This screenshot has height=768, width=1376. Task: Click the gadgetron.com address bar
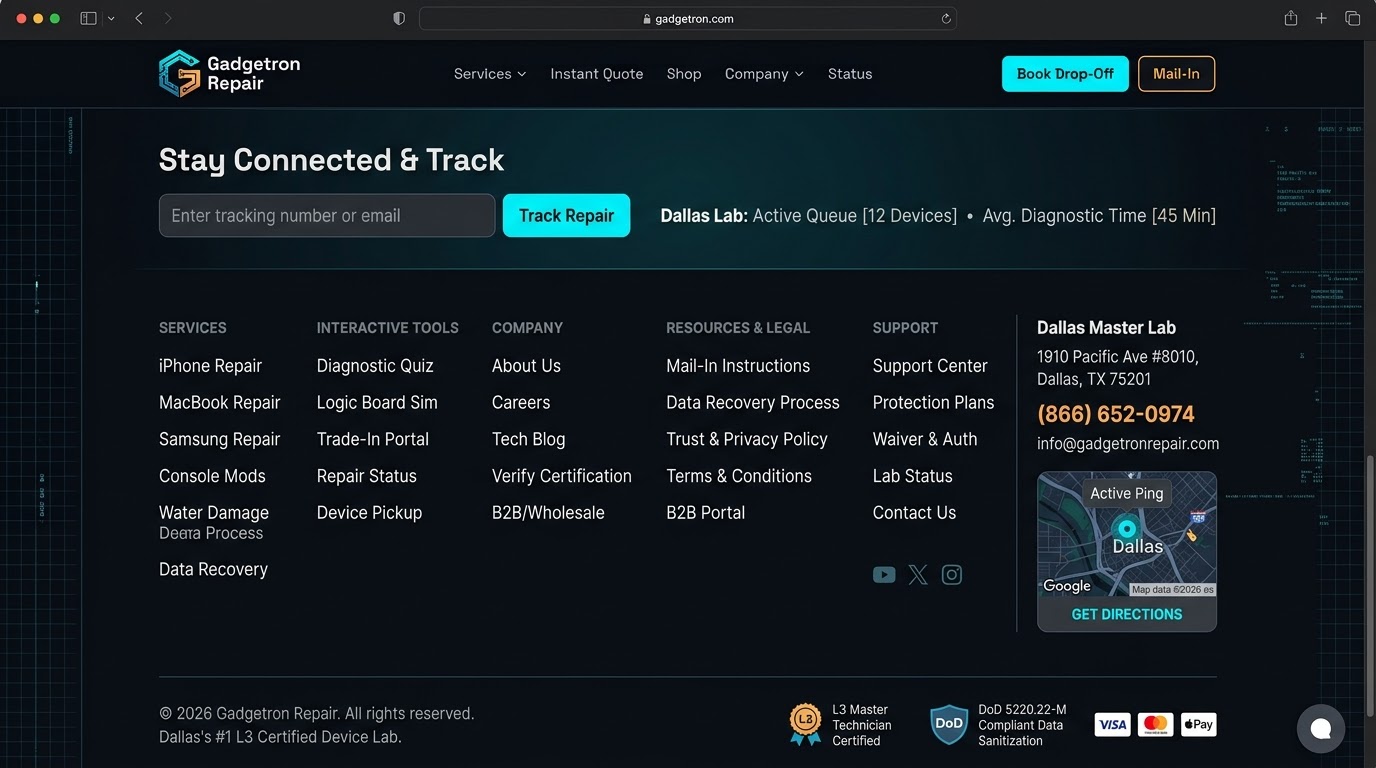688,19
